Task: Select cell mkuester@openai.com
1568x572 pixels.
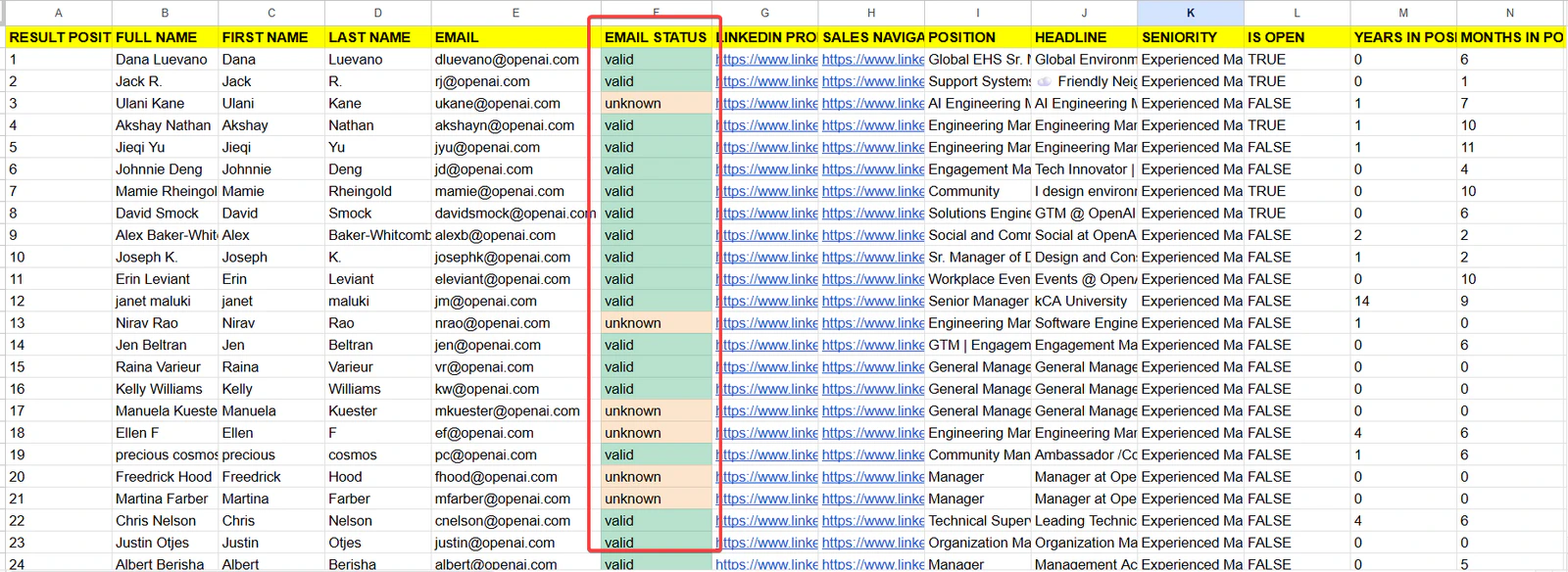Action: point(515,411)
